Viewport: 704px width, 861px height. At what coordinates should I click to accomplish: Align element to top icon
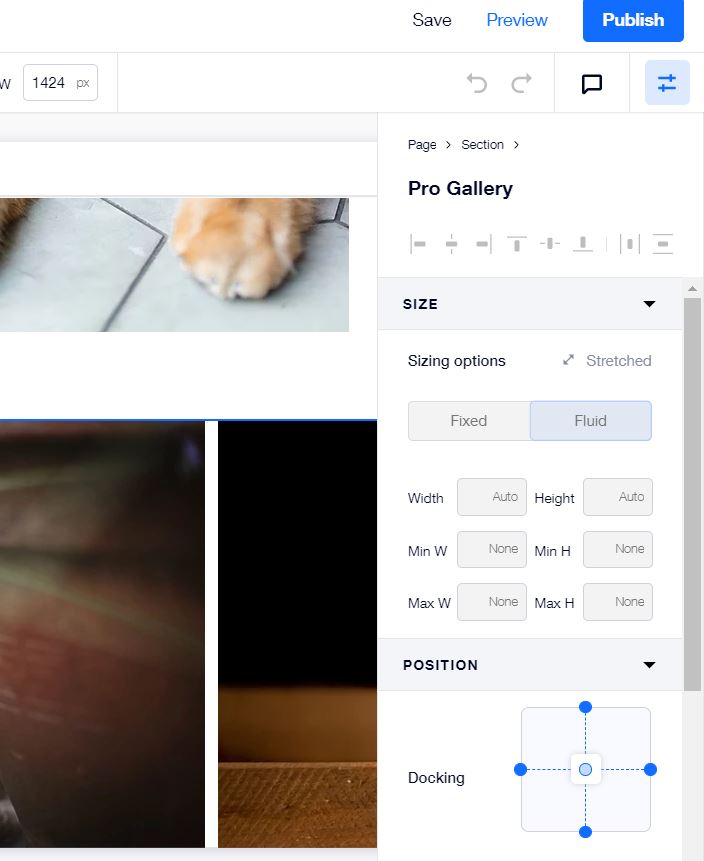(x=517, y=244)
